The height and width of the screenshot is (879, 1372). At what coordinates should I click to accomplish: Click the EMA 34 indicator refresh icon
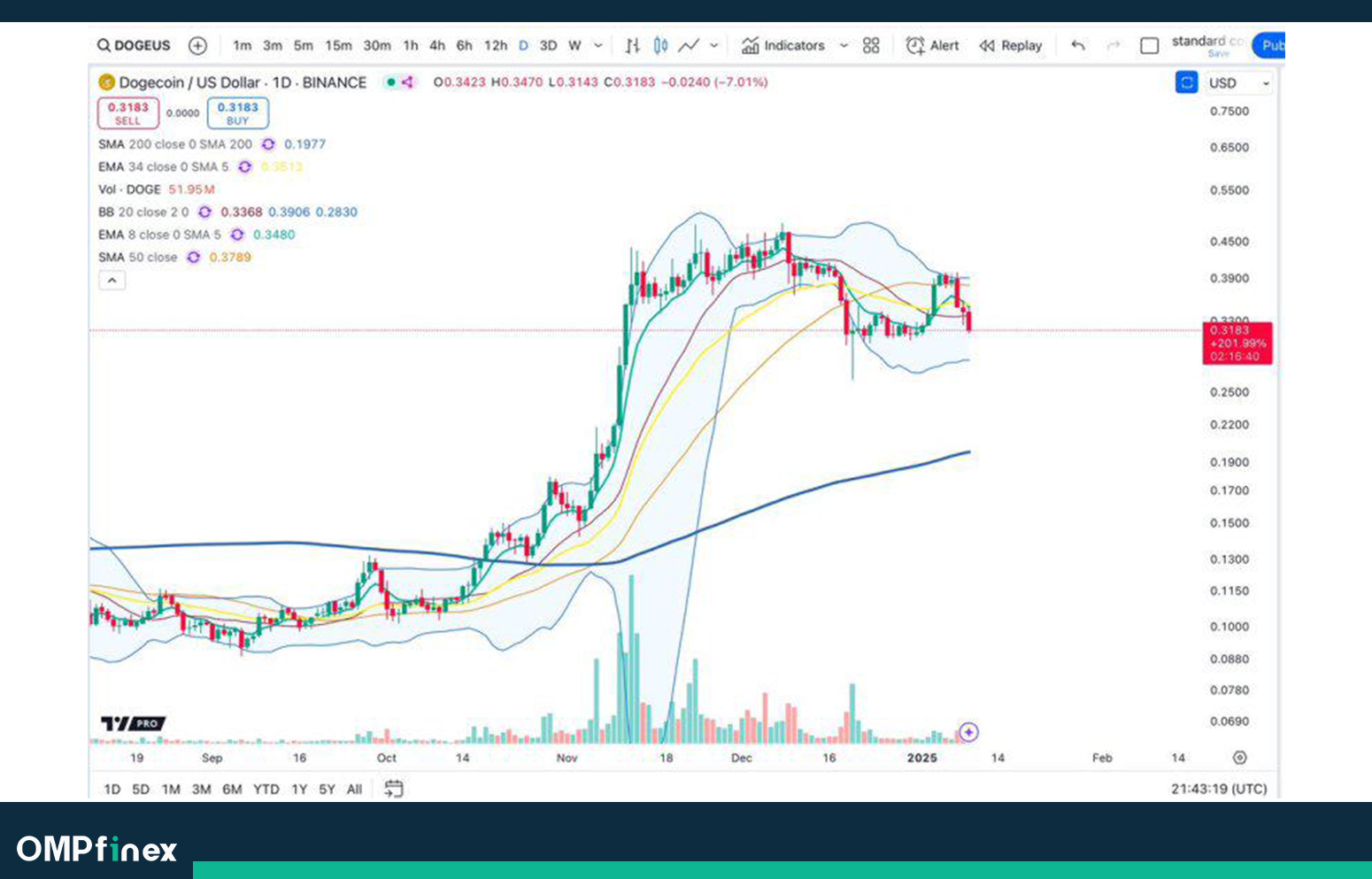[x=244, y=166]
